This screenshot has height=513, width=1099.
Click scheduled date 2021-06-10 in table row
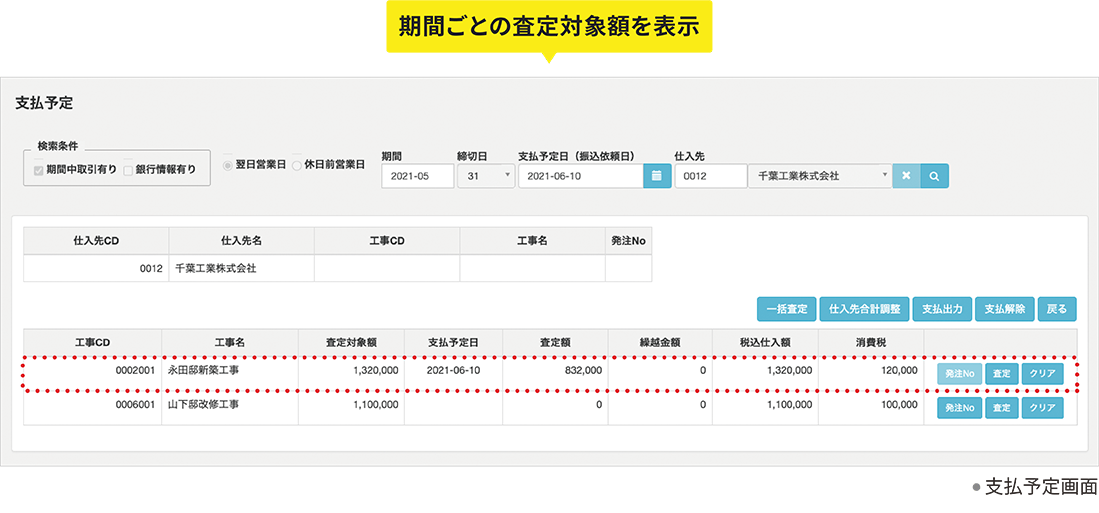click(453, 370)
